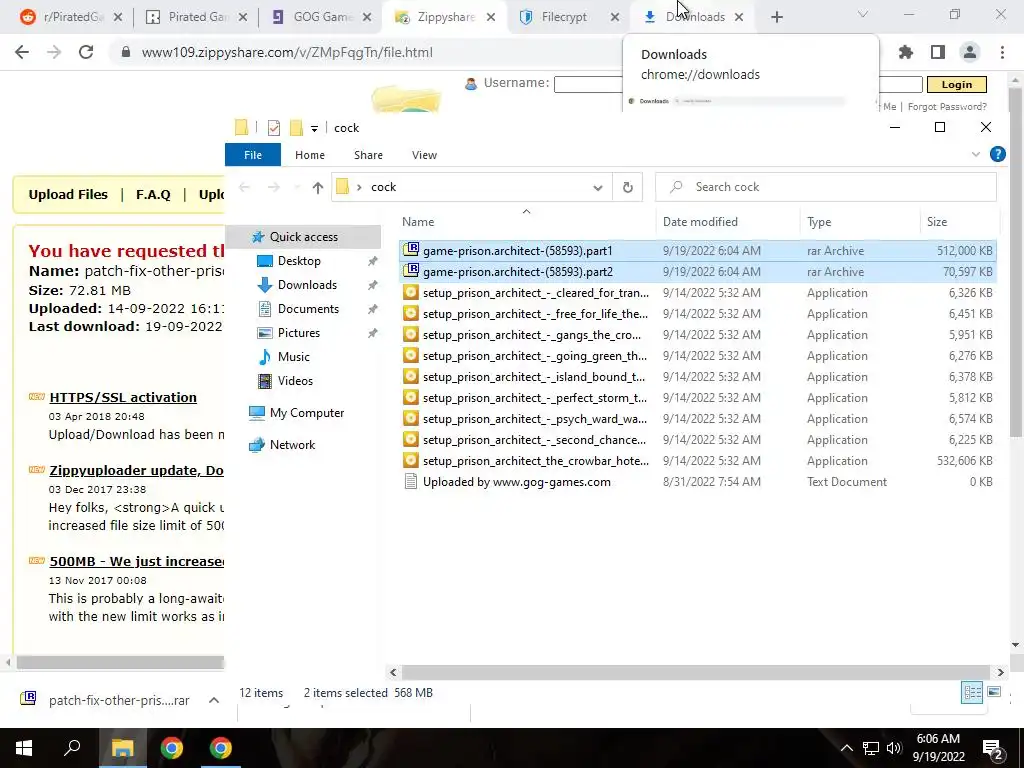The image size is (1024, 768).
Task: Switch to large icons view layout
Action: (x=994, y=692)
